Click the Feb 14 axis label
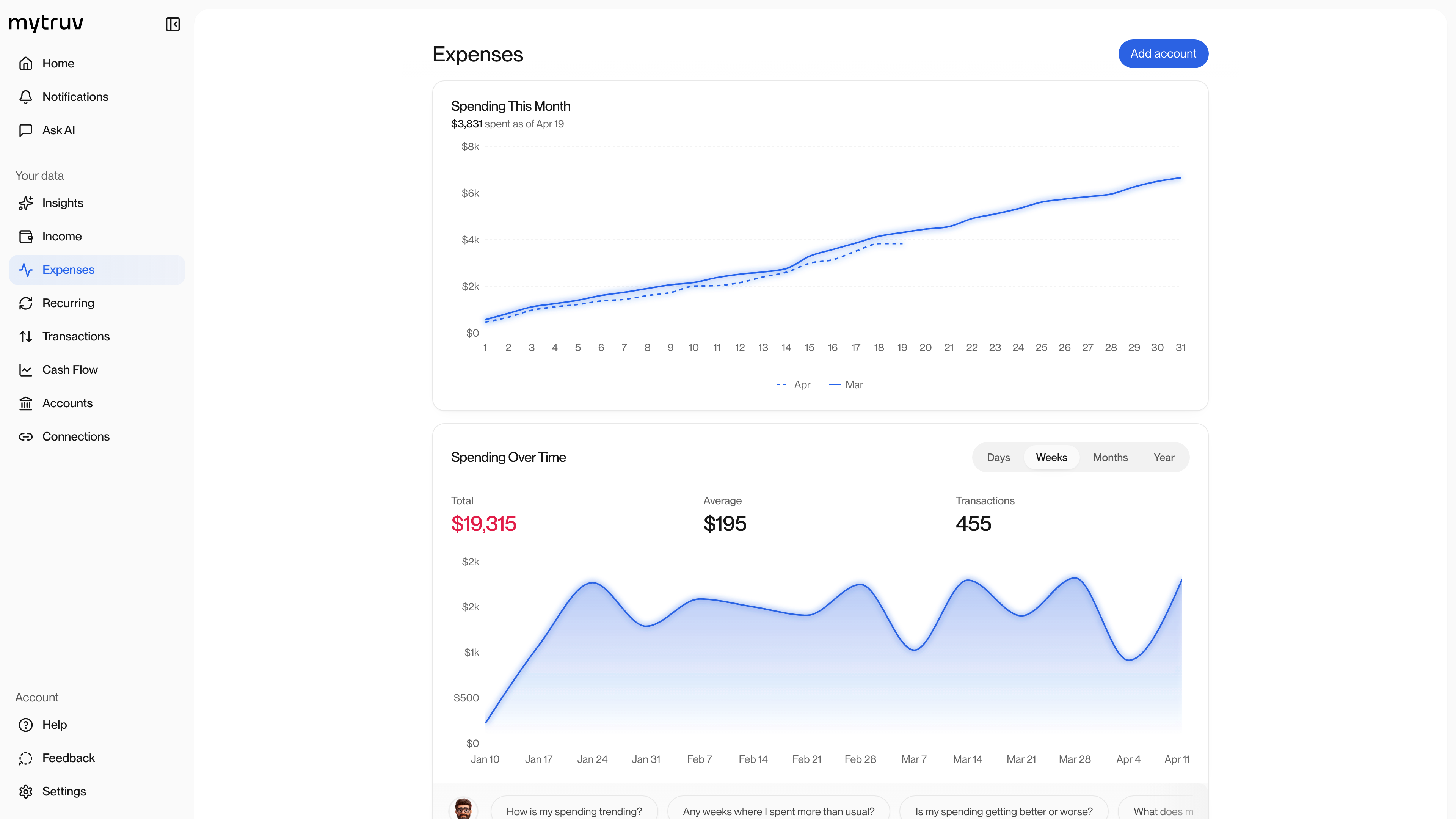 coord(753,759)
